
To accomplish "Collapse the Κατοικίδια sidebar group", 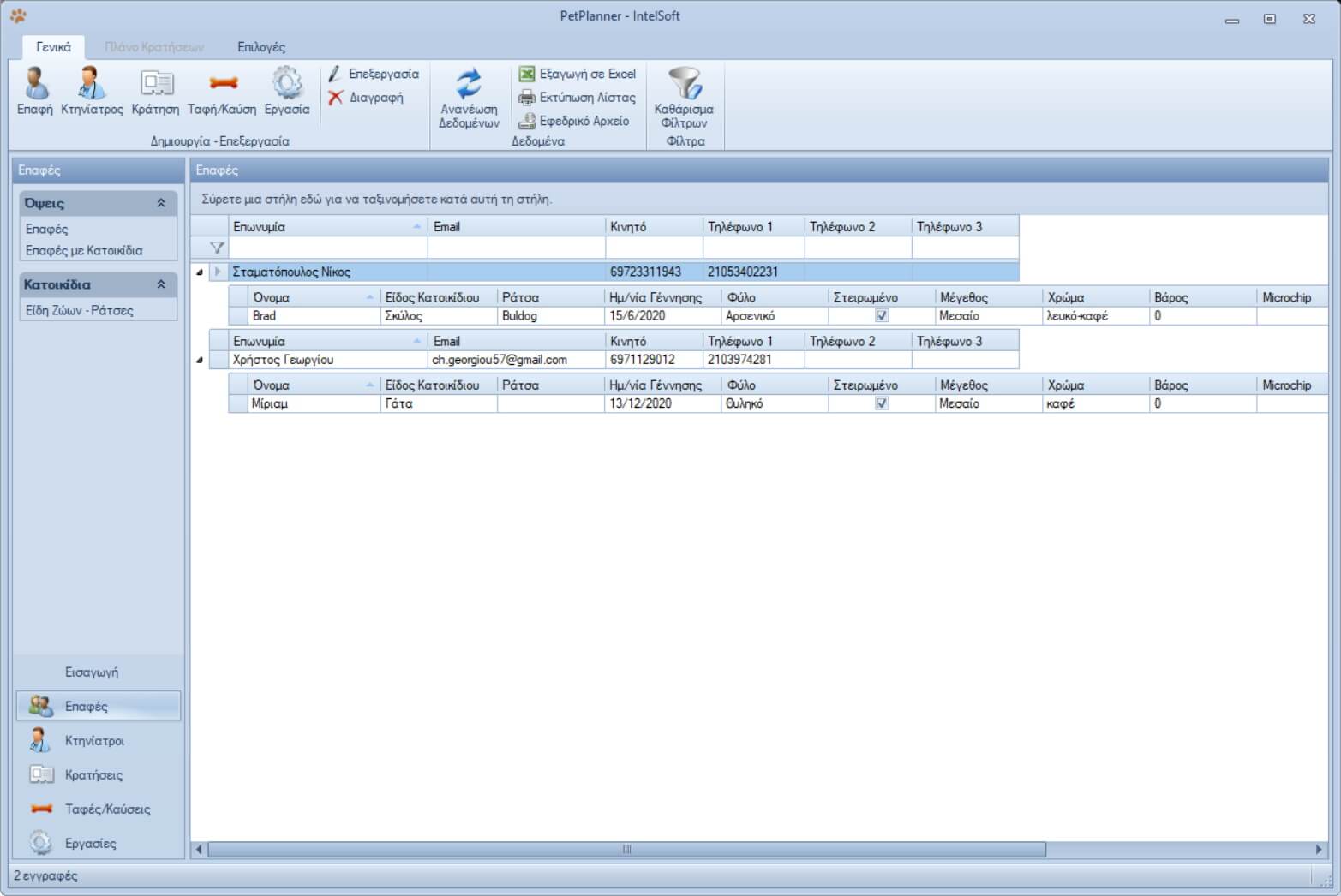I will click(x=160, y=284).
